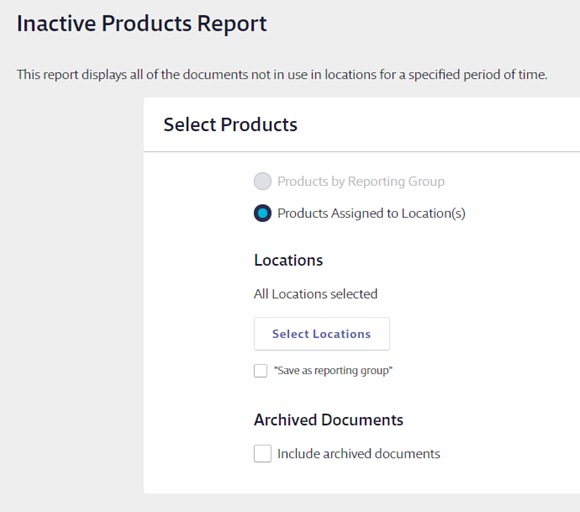Click the Select Locations button
The height and width of the screenshot is (512, 580).
coord(321,334)
